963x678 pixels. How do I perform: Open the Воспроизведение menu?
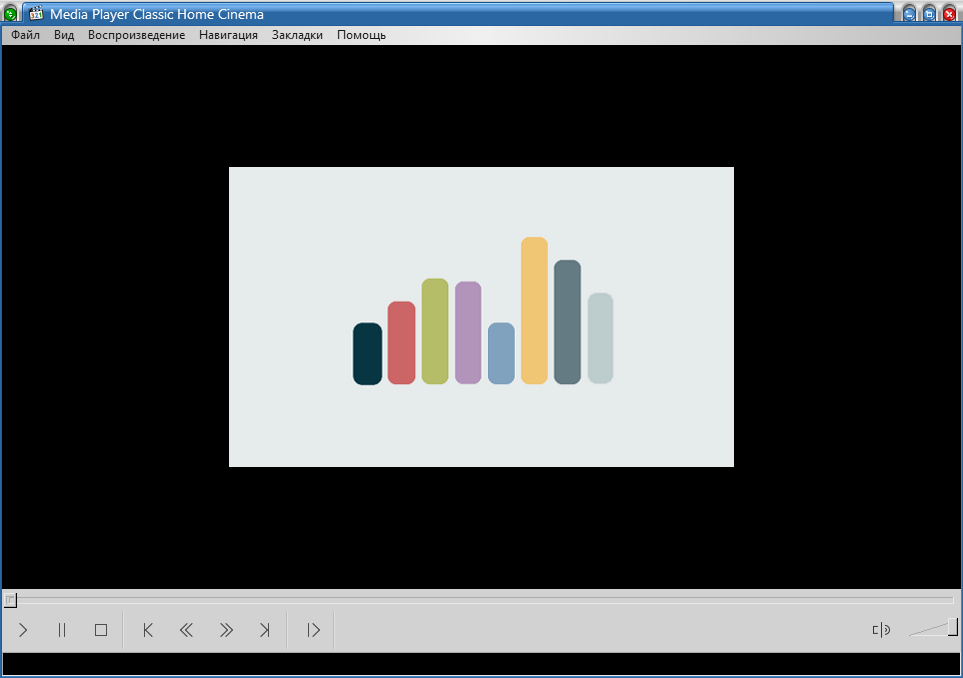coord(136,35)
